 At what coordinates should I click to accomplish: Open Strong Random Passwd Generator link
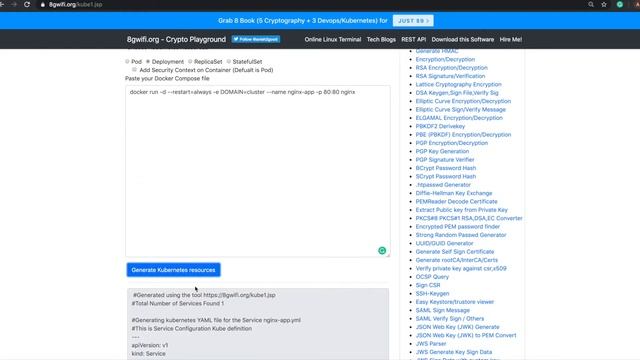[461, 235]
